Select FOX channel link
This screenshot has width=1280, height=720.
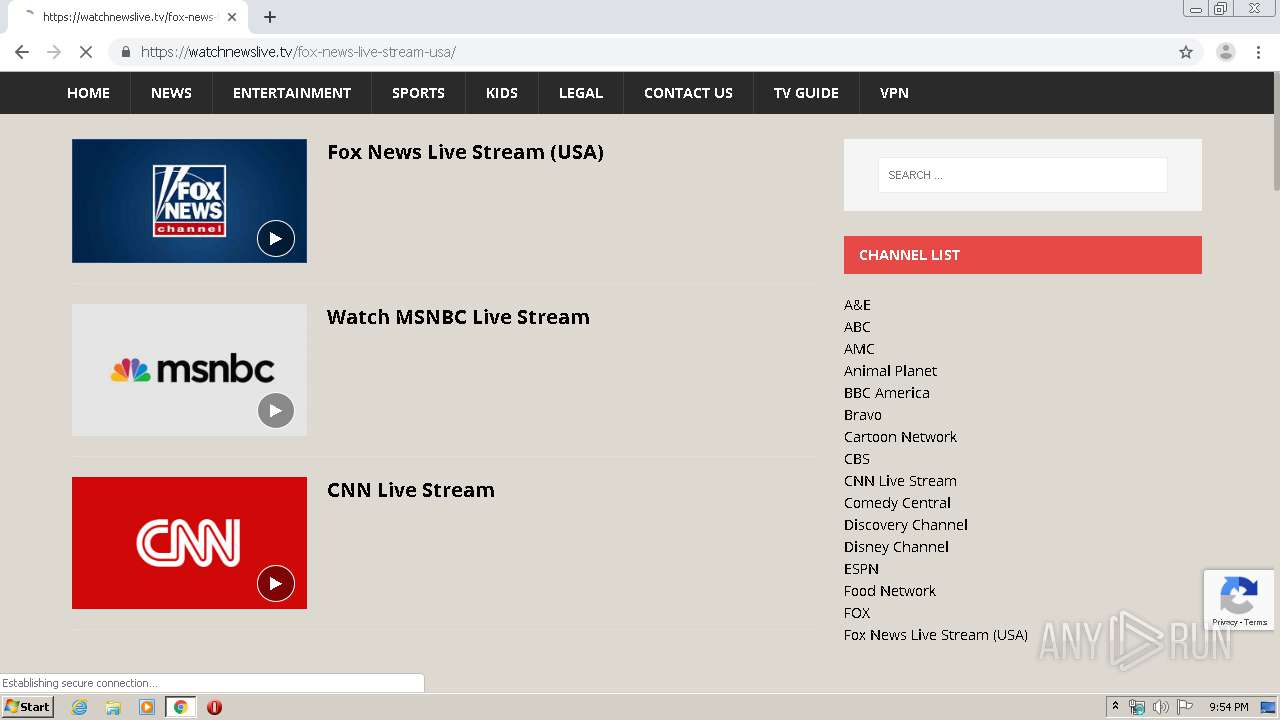point(857,613)
